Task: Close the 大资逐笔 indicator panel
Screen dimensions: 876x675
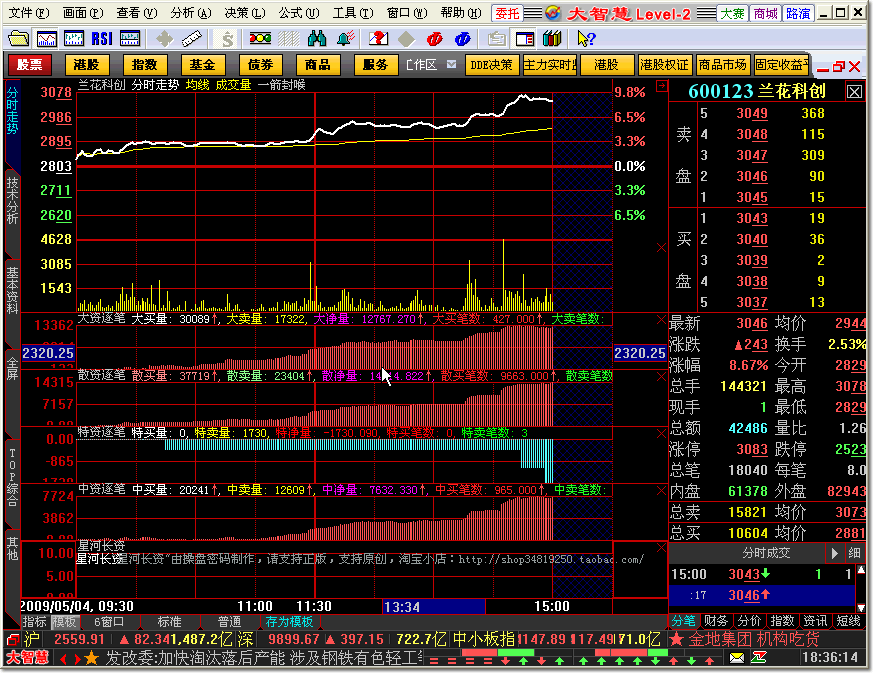Action: coord(661,320)
